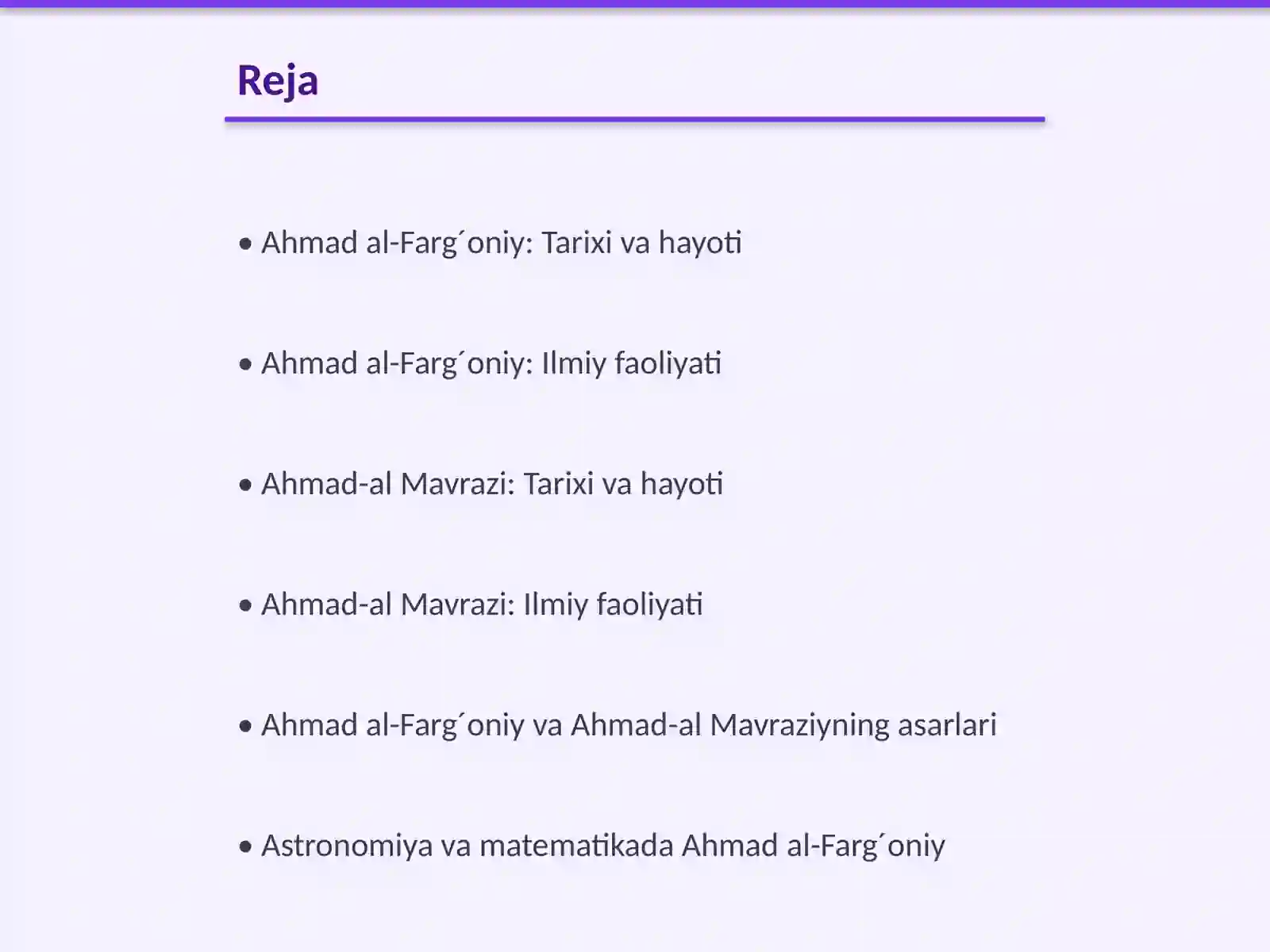
Task: Click the slide title "Reja"
Action: (278, 82)
